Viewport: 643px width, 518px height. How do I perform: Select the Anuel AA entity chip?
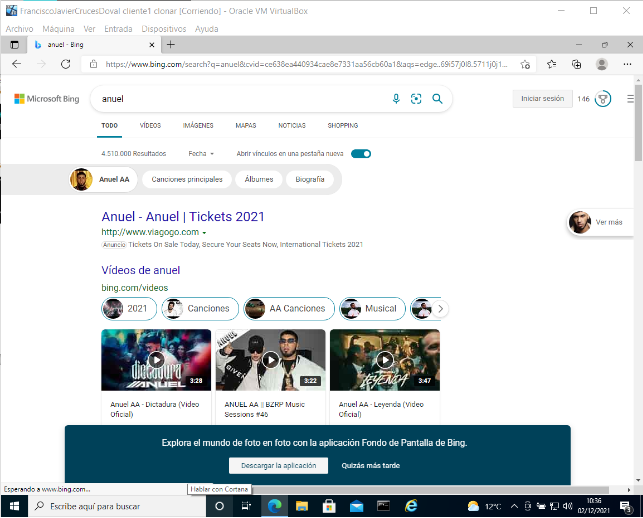[103, 179]
